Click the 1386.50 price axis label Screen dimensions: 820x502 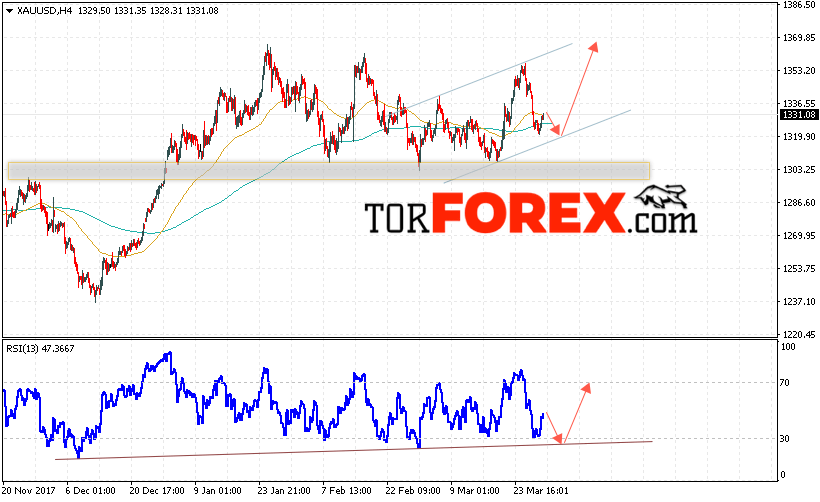coord(799,5)
